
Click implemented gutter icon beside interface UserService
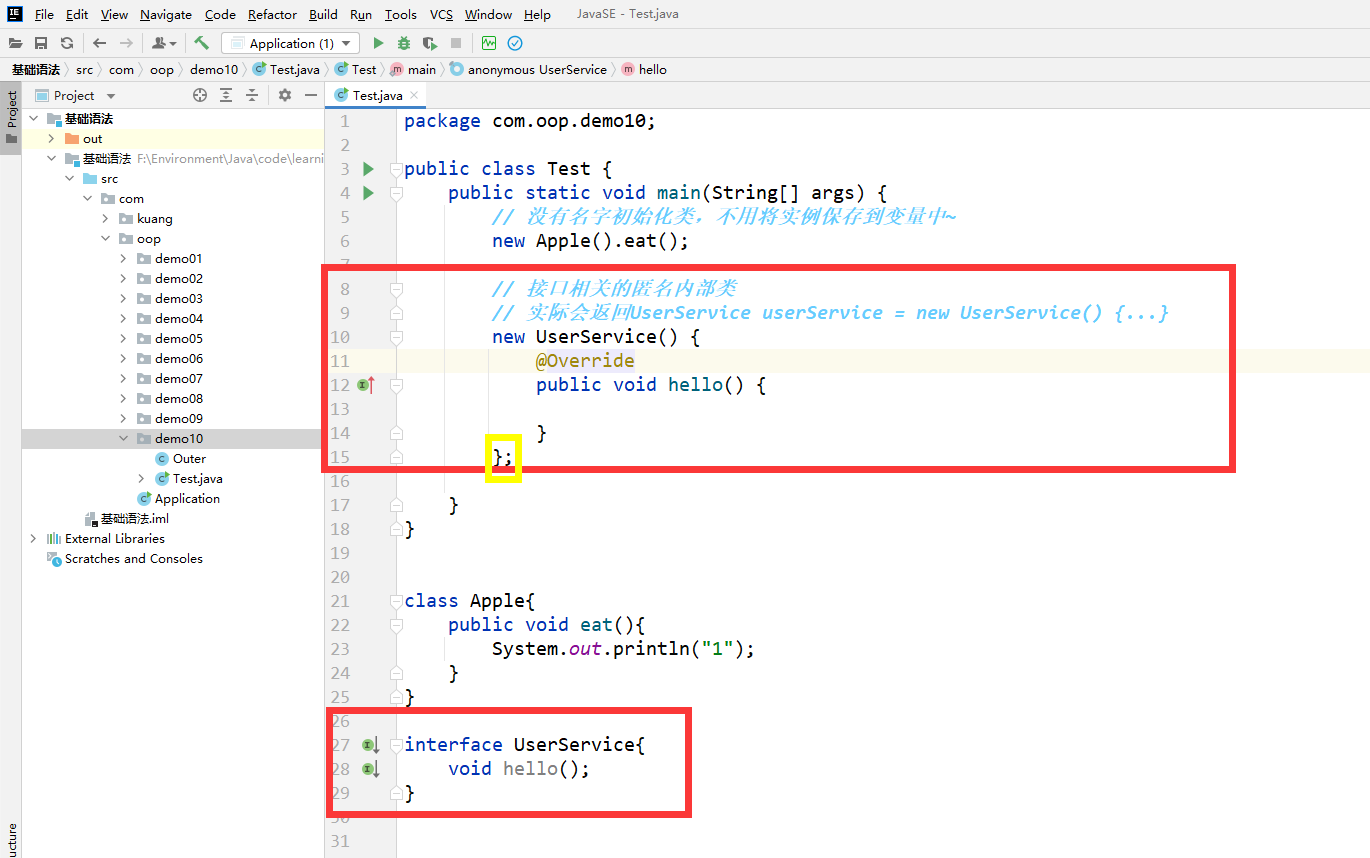point(370,744)
